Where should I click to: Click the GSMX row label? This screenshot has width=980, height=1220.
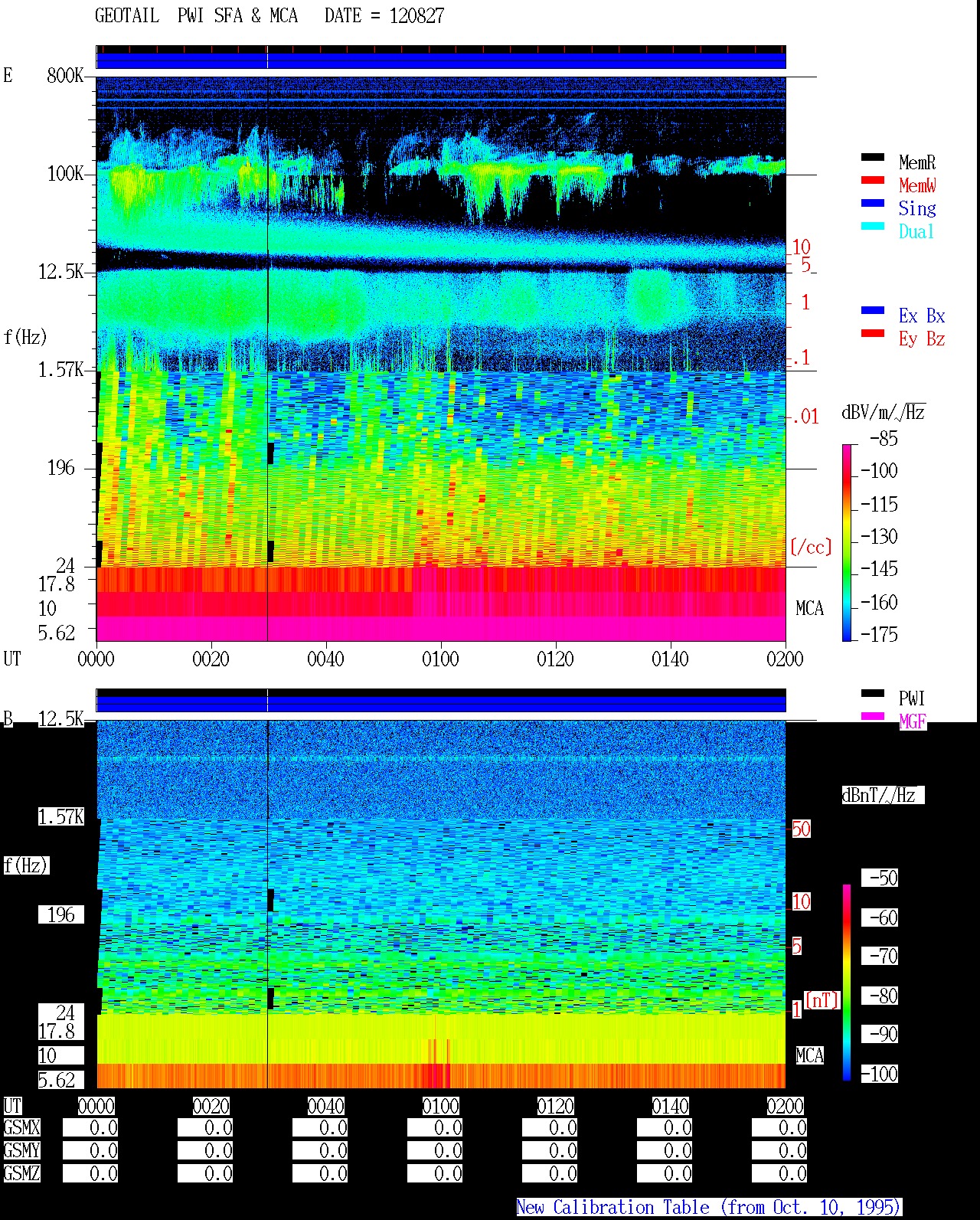(x=21, y=1128)
